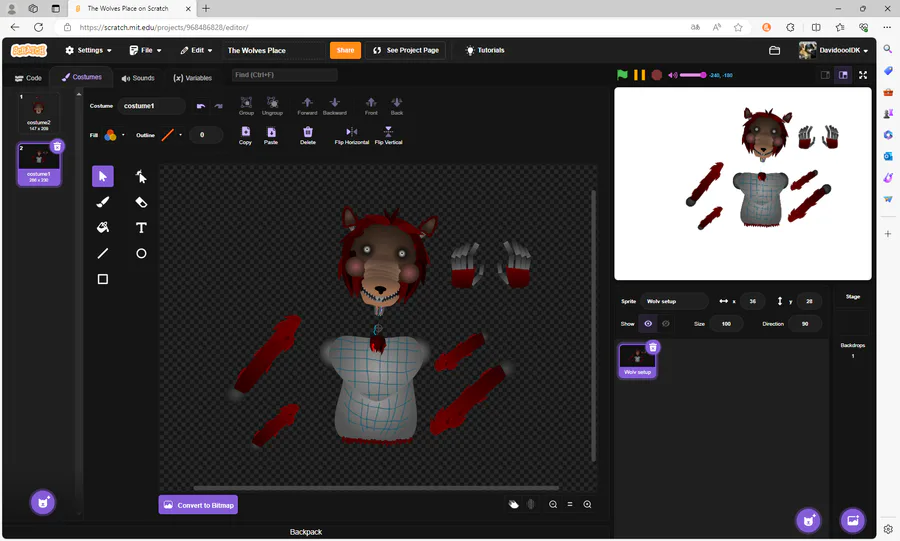Click the Copy icon

(x=245, y=135)
